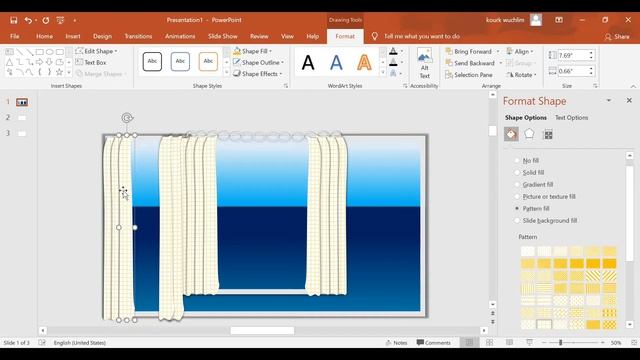Switch to the Home tab
This screenshot has height=360, width=640.
[44, 36]
